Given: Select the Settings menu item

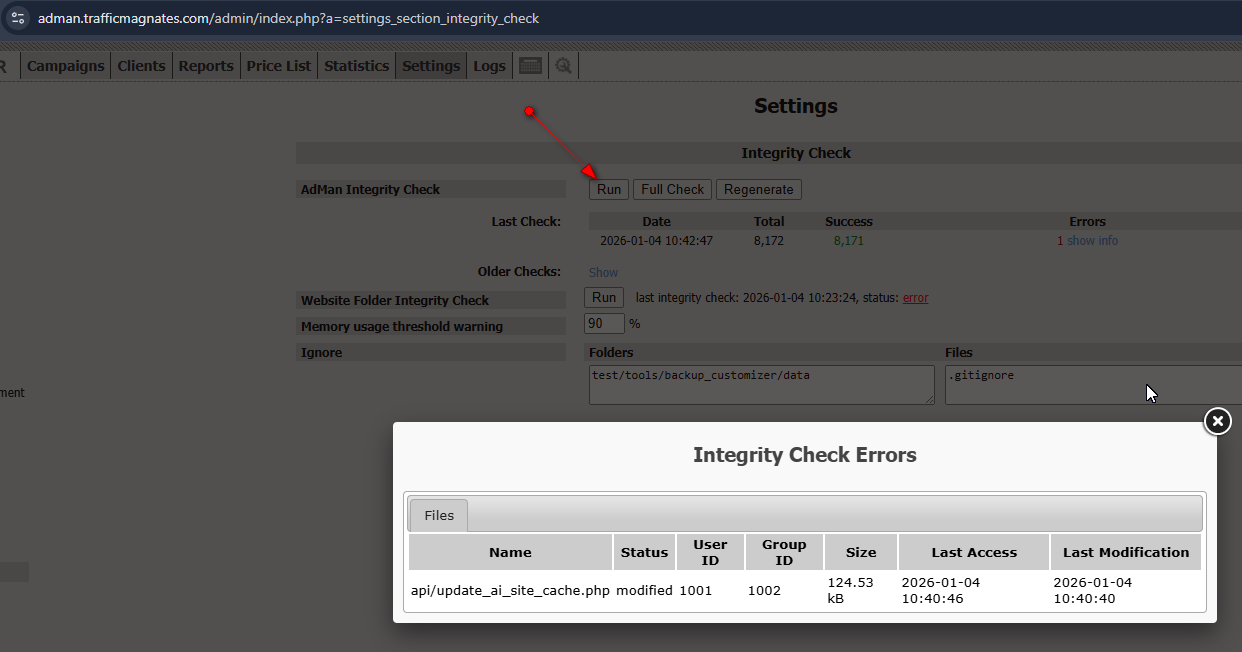Looking at the screenshot, I should pyautogui.click(x=431, y=66).
